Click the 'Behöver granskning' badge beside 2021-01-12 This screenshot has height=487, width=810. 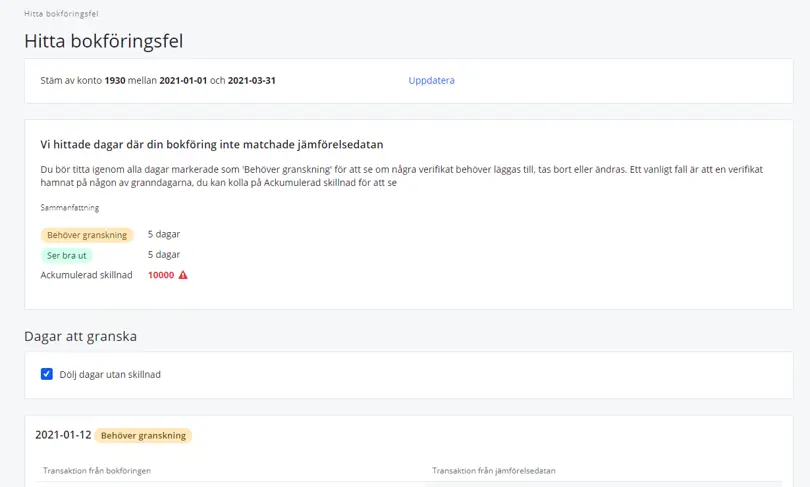click(142, 435)
